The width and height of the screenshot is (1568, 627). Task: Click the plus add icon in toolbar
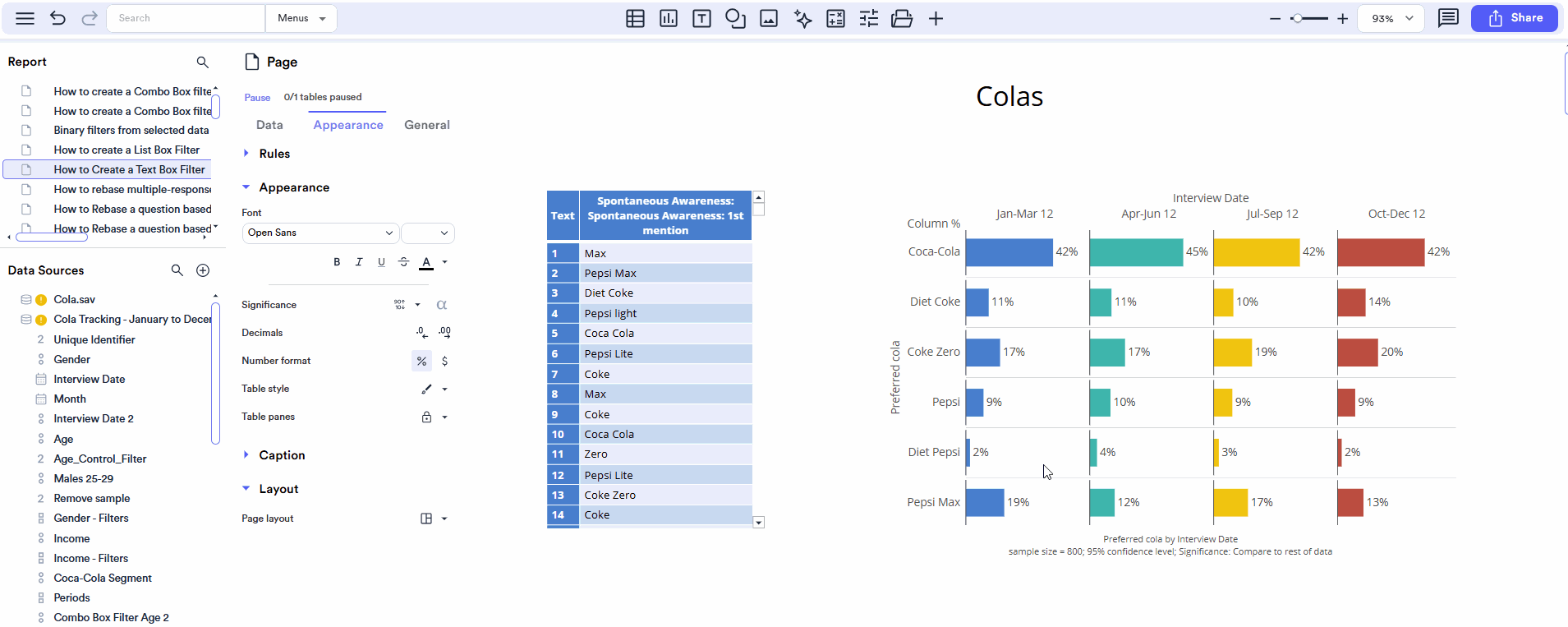click(936, 18)
